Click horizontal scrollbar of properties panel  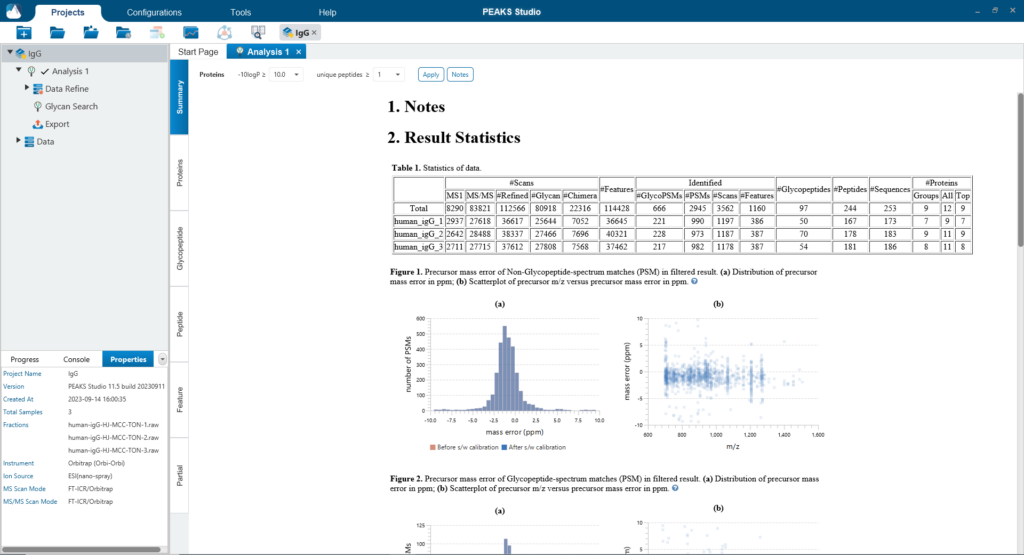(x=81, y=549)
